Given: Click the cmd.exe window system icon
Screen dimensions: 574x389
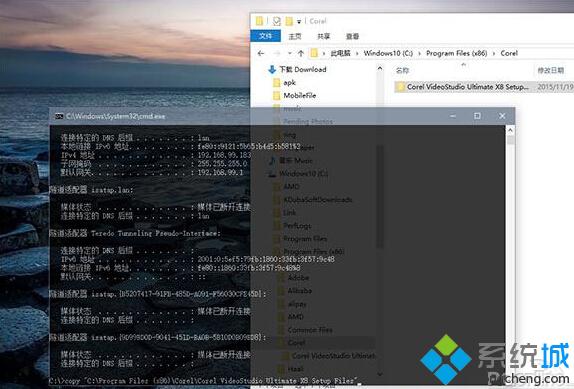Looking at the screenshot, I should (x=59, y=116).
